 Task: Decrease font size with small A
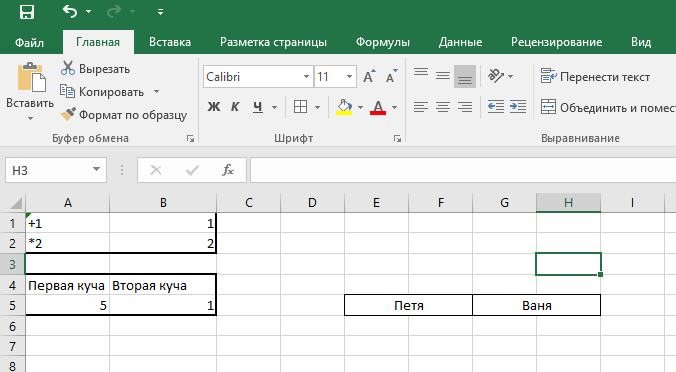pyautogui.click(x=391, y=77)
